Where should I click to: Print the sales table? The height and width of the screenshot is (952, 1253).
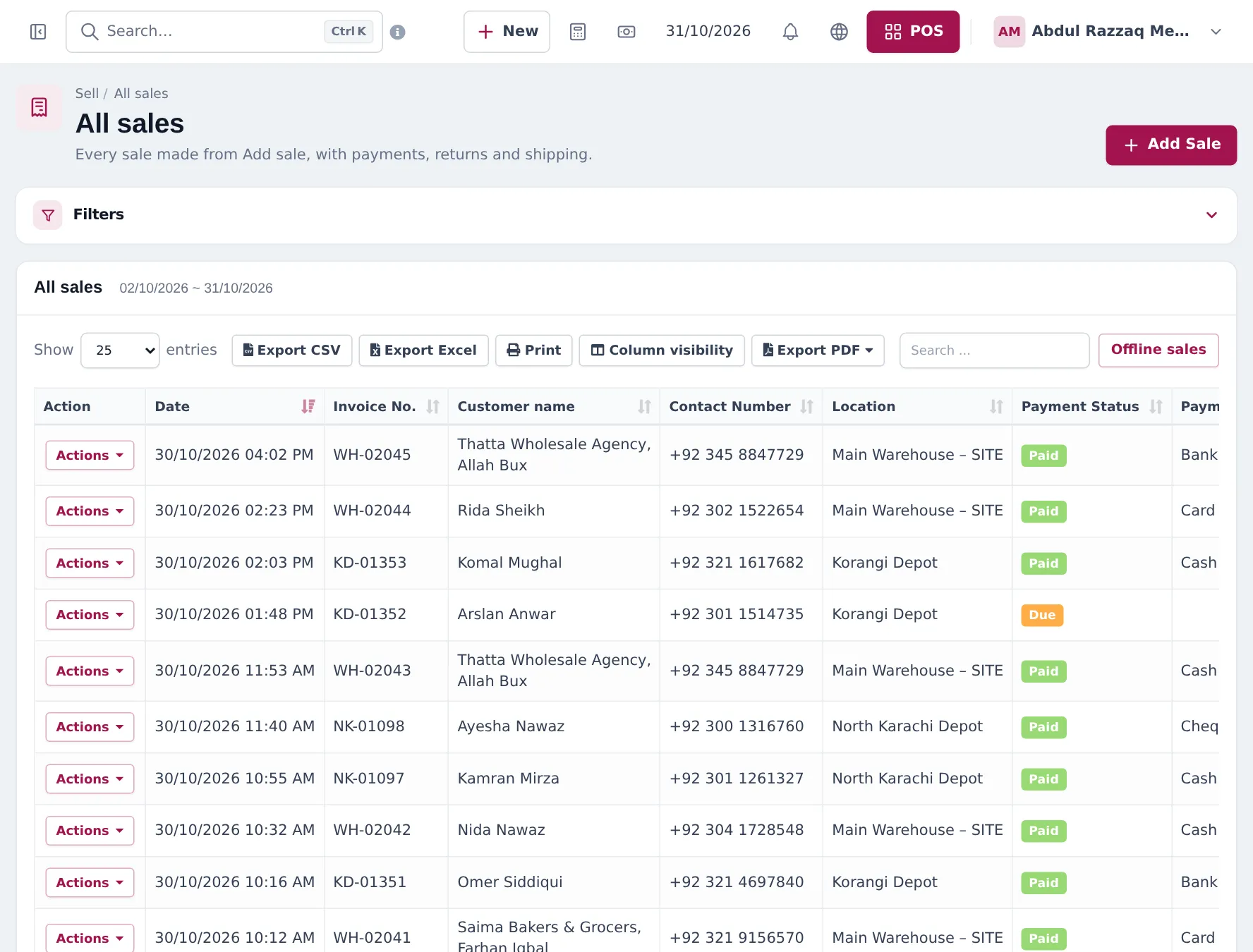(x=534, y=350)
